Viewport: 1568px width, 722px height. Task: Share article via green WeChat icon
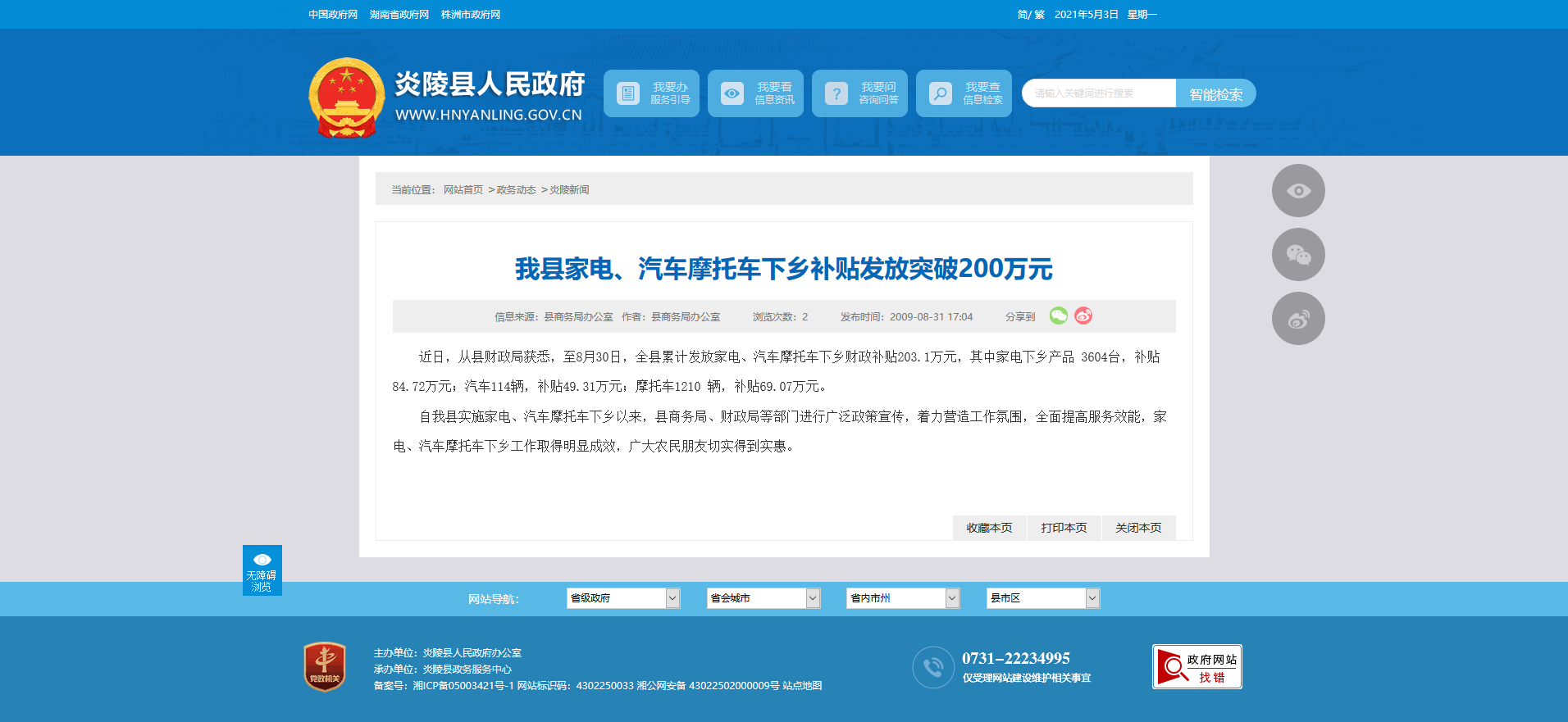(1059, 316)
